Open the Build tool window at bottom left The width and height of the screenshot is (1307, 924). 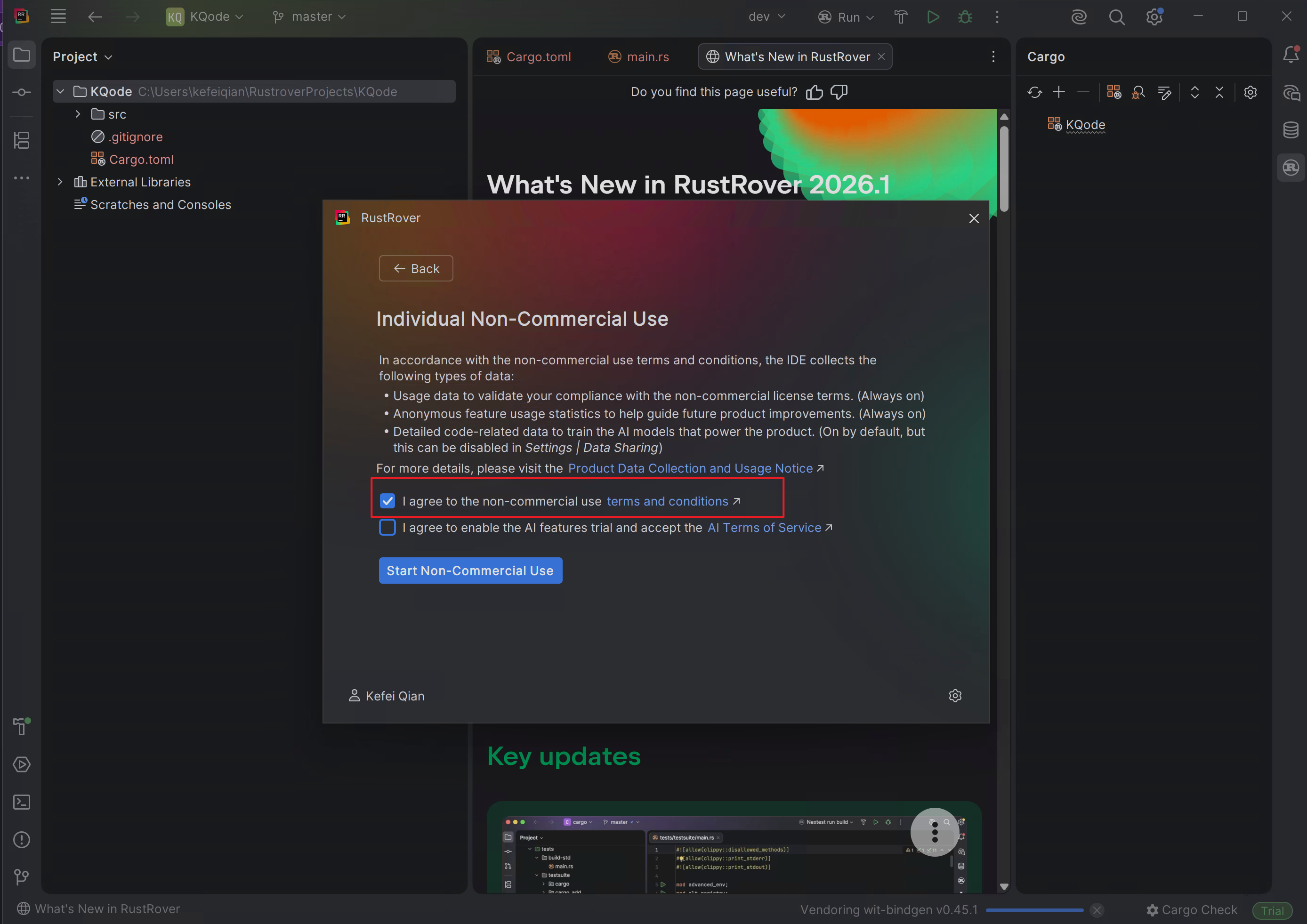pyautogui.click(x=22, y=726)
